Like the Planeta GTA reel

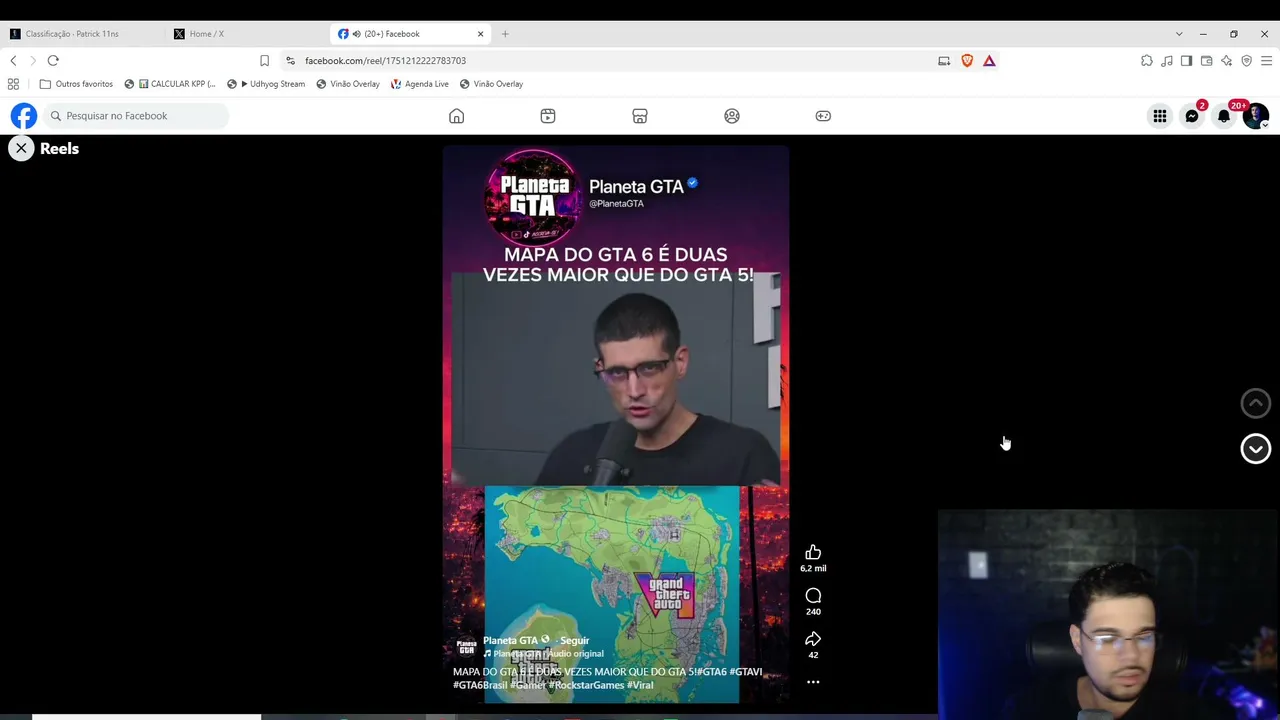813,553
